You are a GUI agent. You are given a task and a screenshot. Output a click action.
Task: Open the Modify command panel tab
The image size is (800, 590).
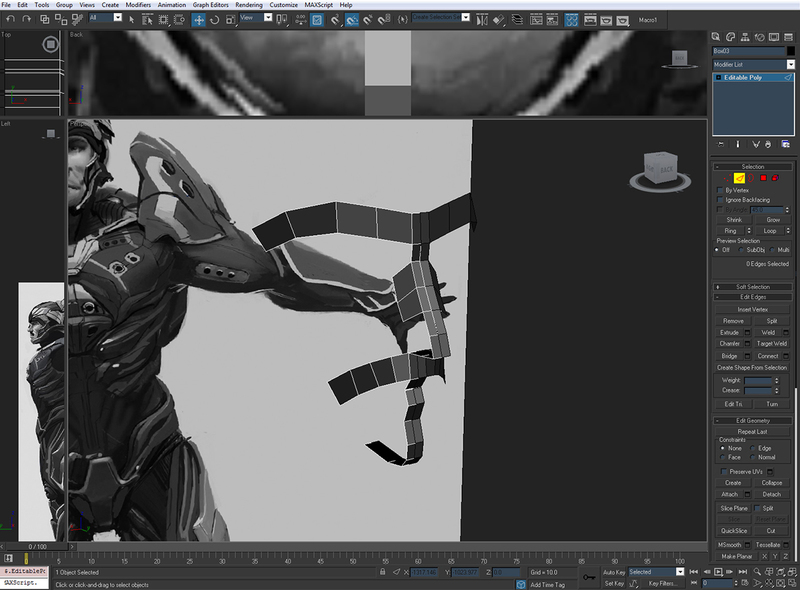click(x=731, y=37)
